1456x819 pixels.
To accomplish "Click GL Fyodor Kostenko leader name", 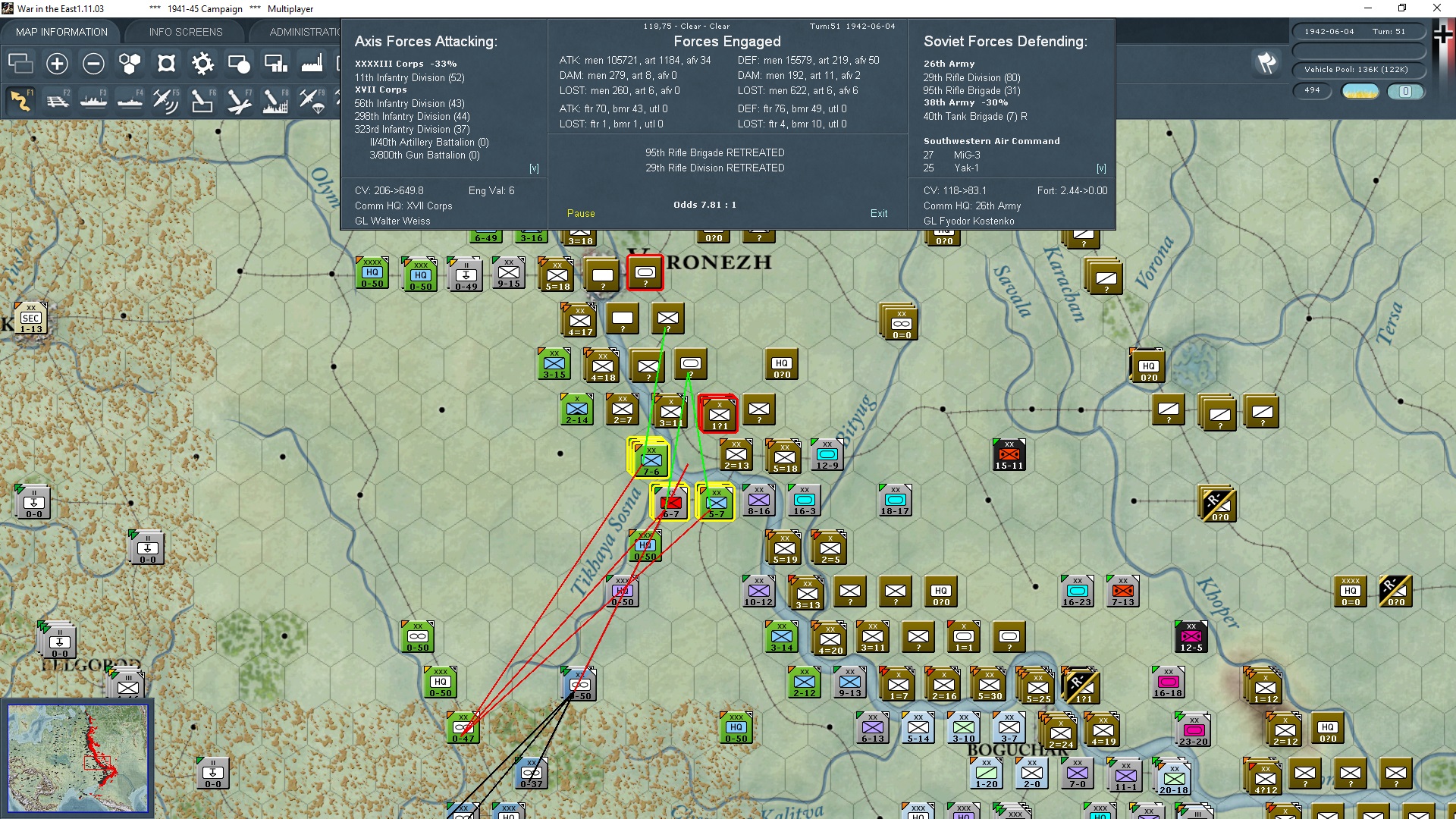I will click(968, 221).
